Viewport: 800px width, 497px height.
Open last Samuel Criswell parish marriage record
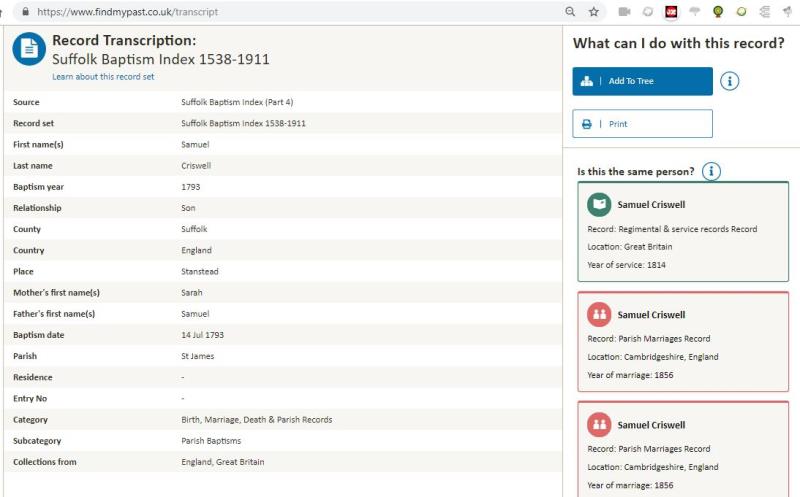click(x=683, y=449)
